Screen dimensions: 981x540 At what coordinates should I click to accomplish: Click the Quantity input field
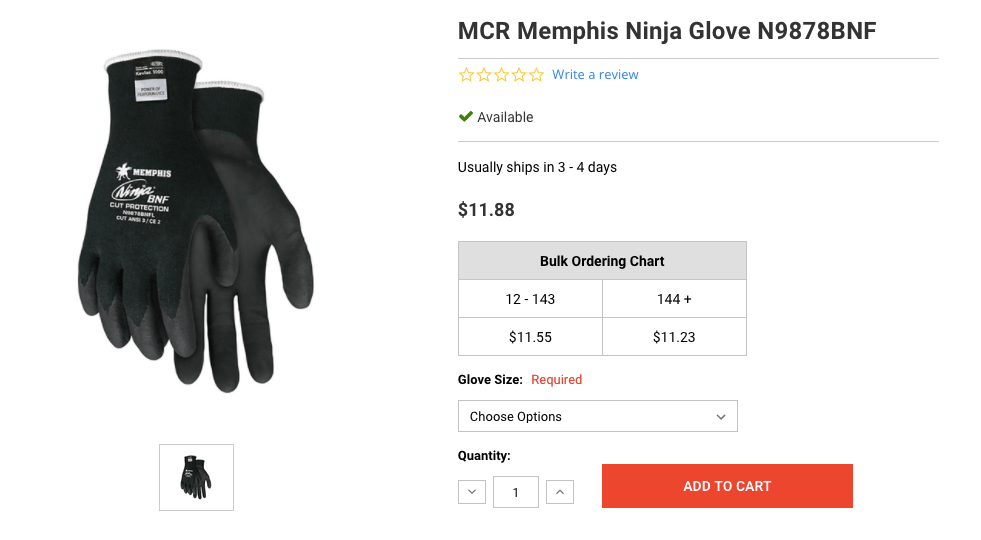(x=516, y=492)
